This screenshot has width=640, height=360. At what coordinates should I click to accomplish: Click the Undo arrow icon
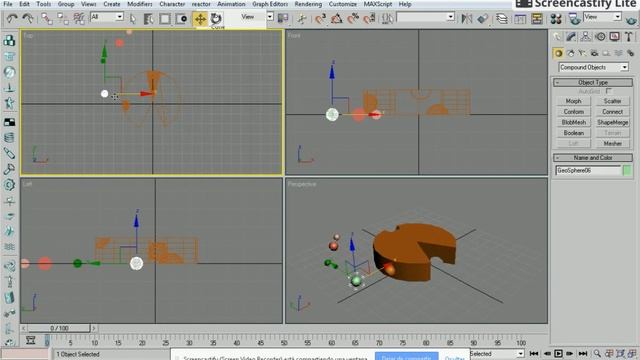(x=12, y=18)
